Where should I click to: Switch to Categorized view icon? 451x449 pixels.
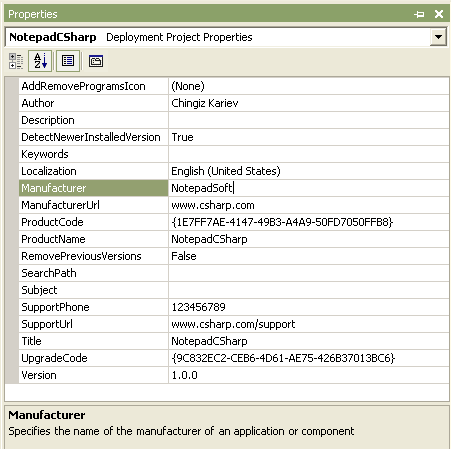click(16, 61)
